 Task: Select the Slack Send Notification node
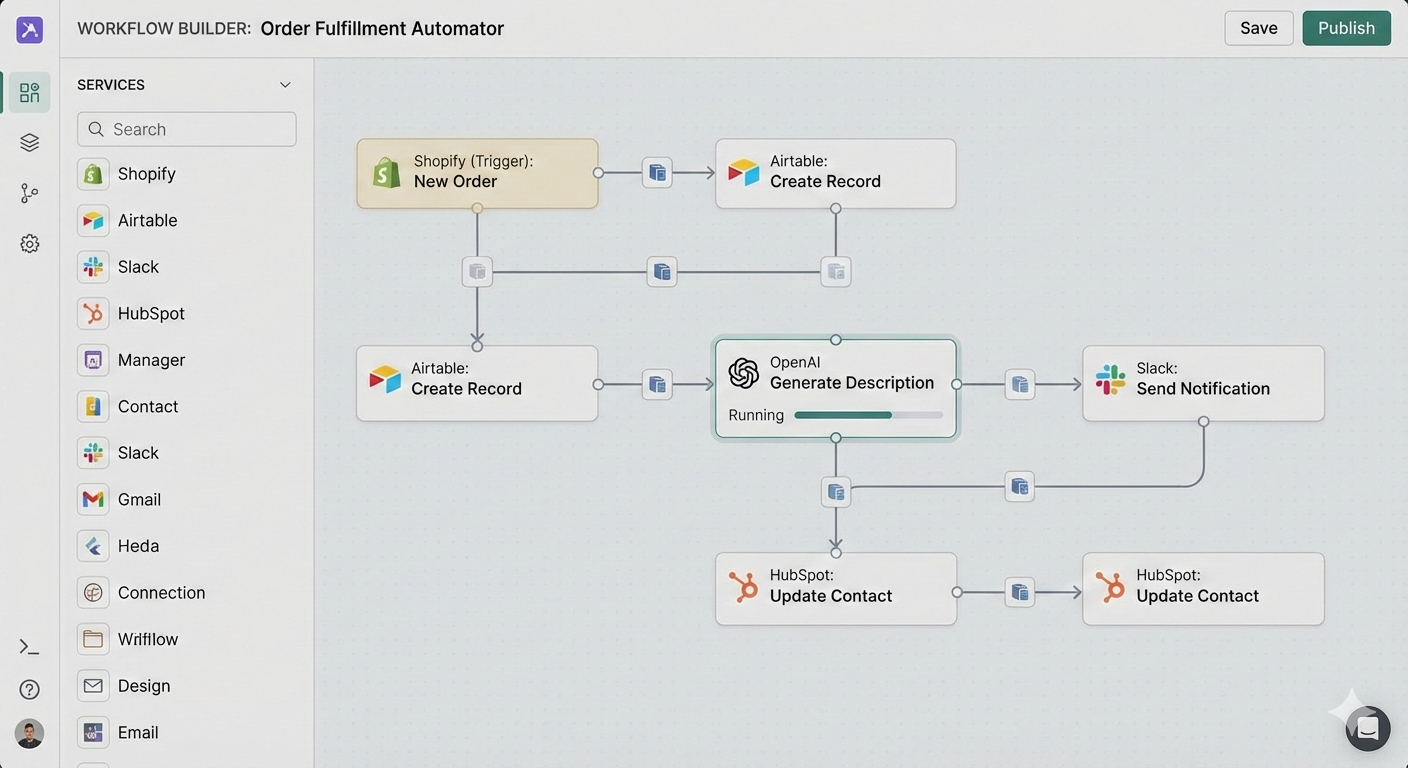click(x=1203, y=383)
